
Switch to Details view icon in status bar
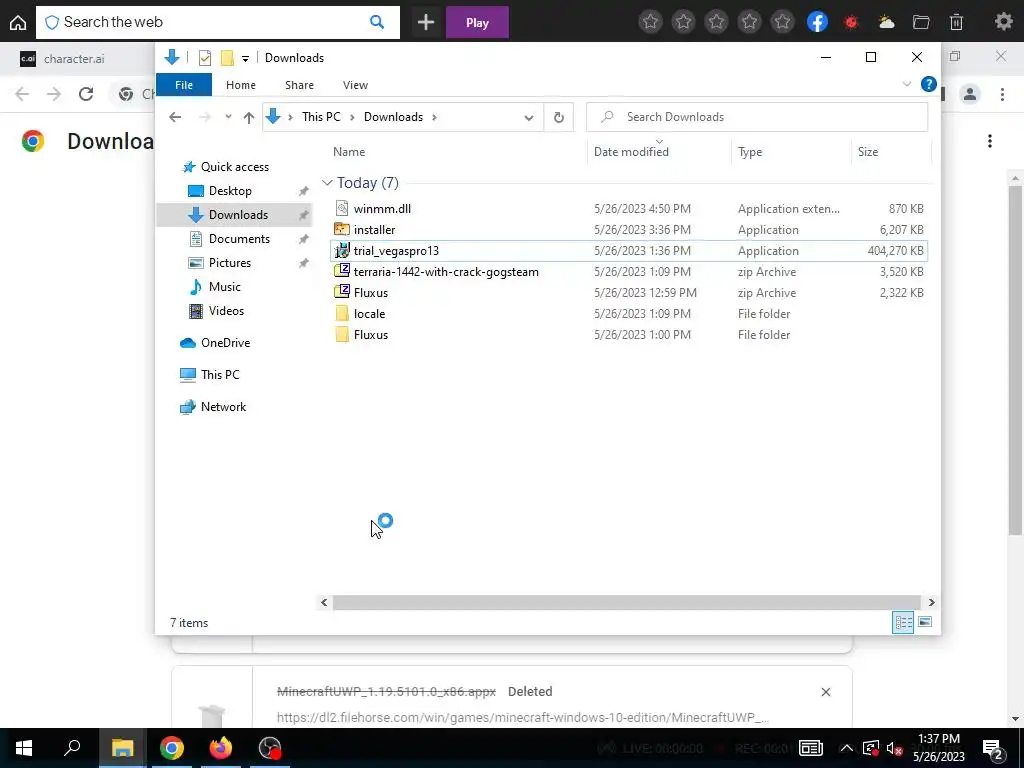pyautogui.click(x=903, y=622)
